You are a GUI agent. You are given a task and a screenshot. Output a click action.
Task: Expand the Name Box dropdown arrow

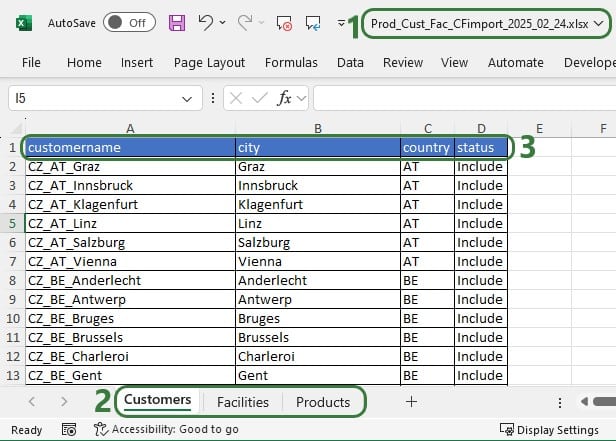click(x=187, y=99)
